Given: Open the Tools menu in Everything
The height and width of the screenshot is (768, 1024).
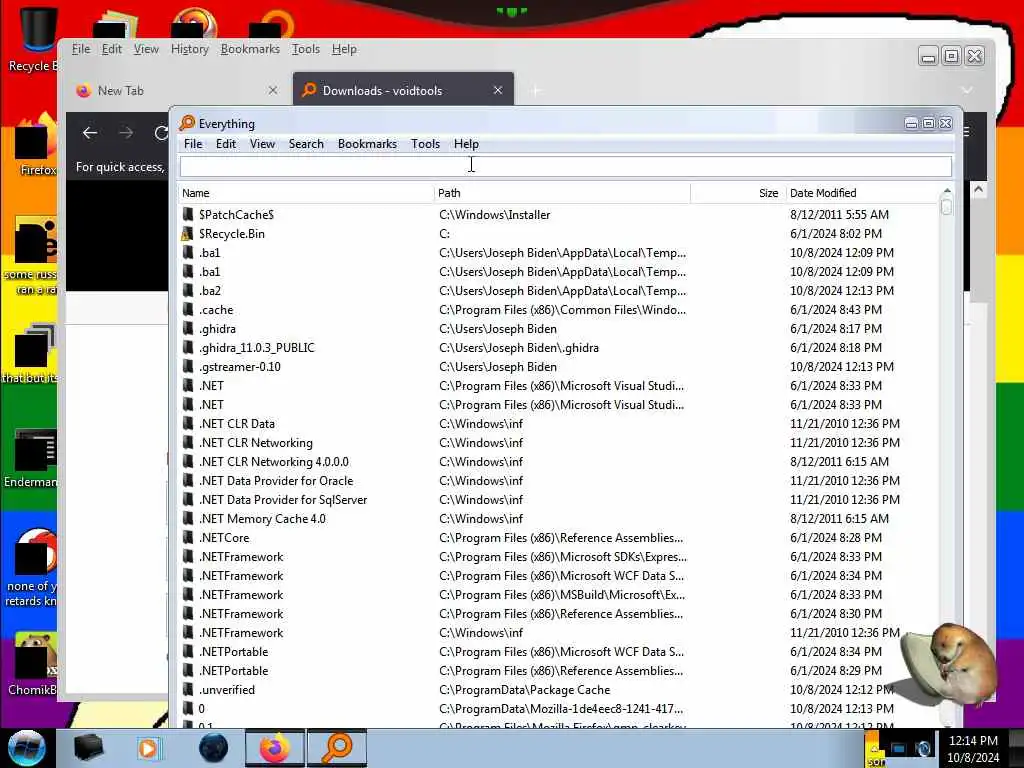Looking at the screenshot, I should point(425,144).
